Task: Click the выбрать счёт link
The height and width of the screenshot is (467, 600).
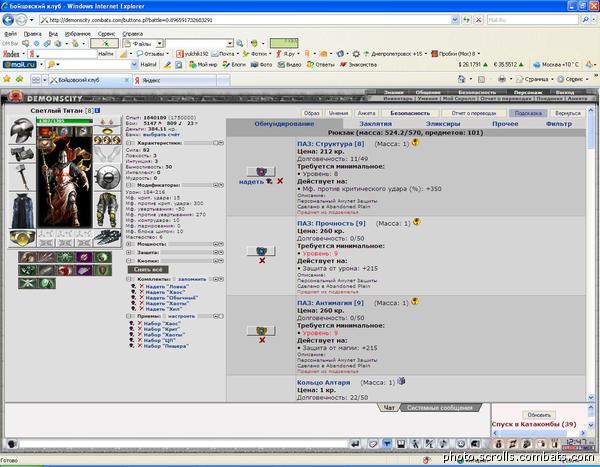Action: 161,135
